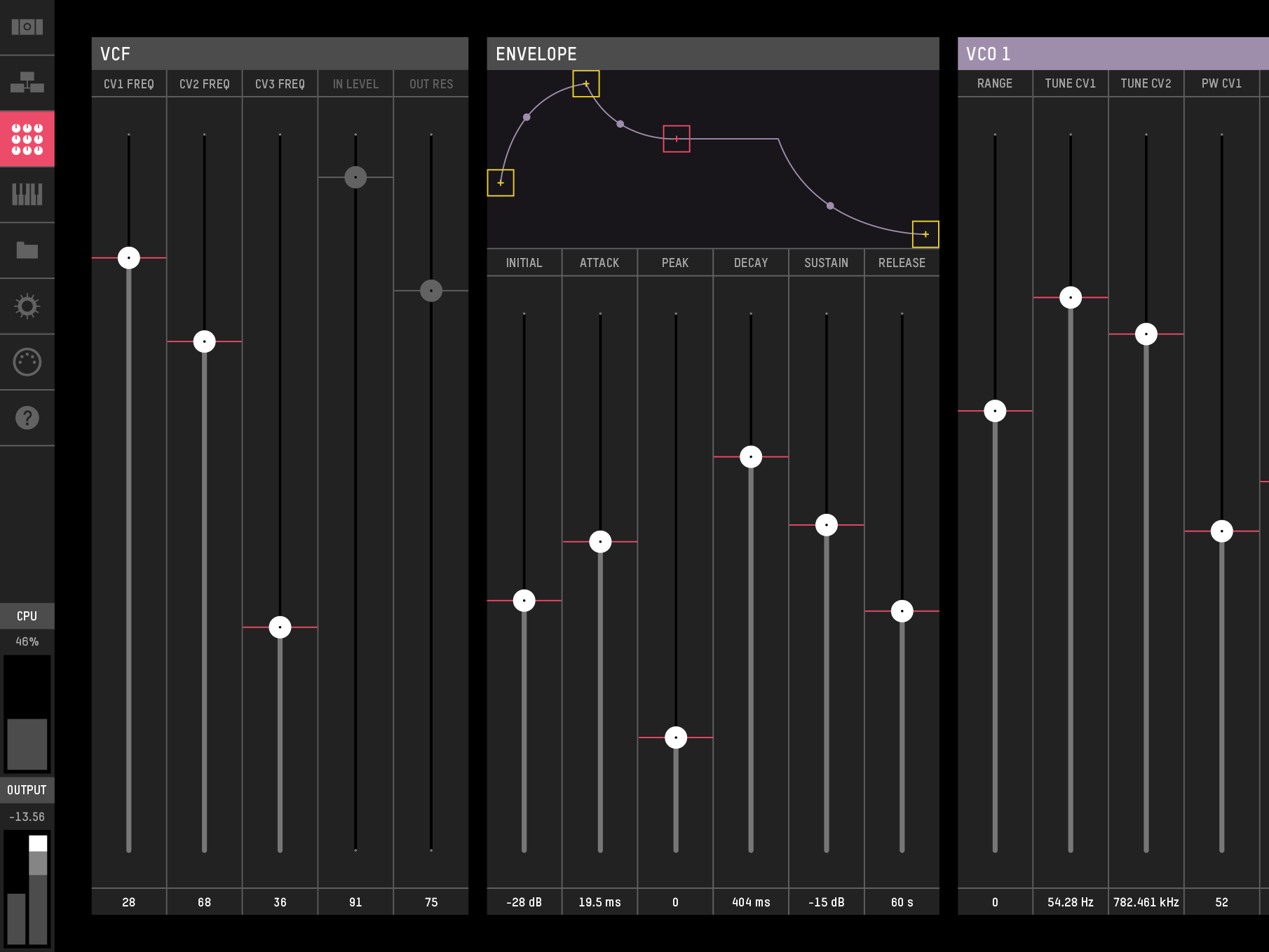Image resolution: width=1269 pixels, height=952 pixels.
Task: Open the presets folder icon
Action: click(27, 250)
